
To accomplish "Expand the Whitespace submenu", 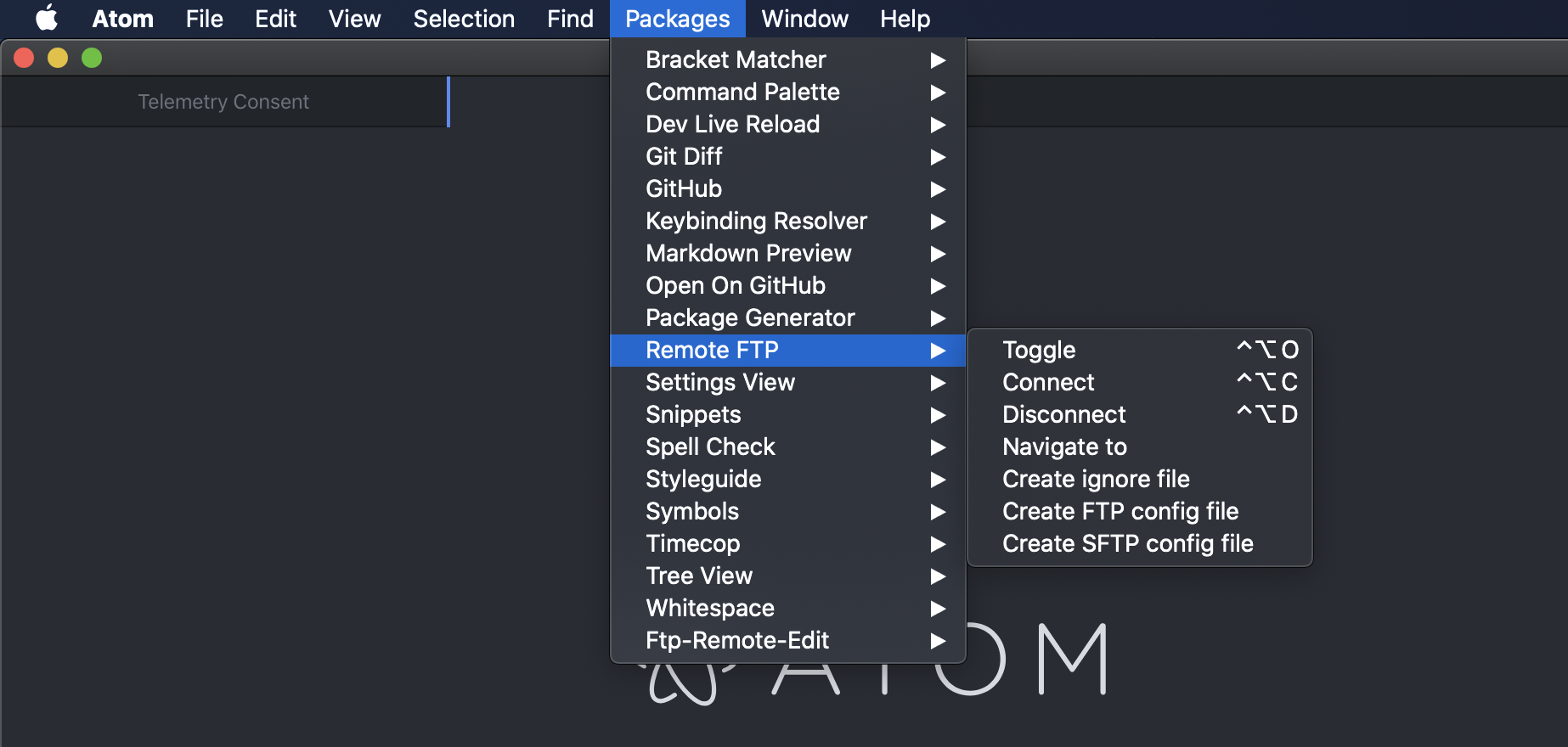I will [788, 609].
